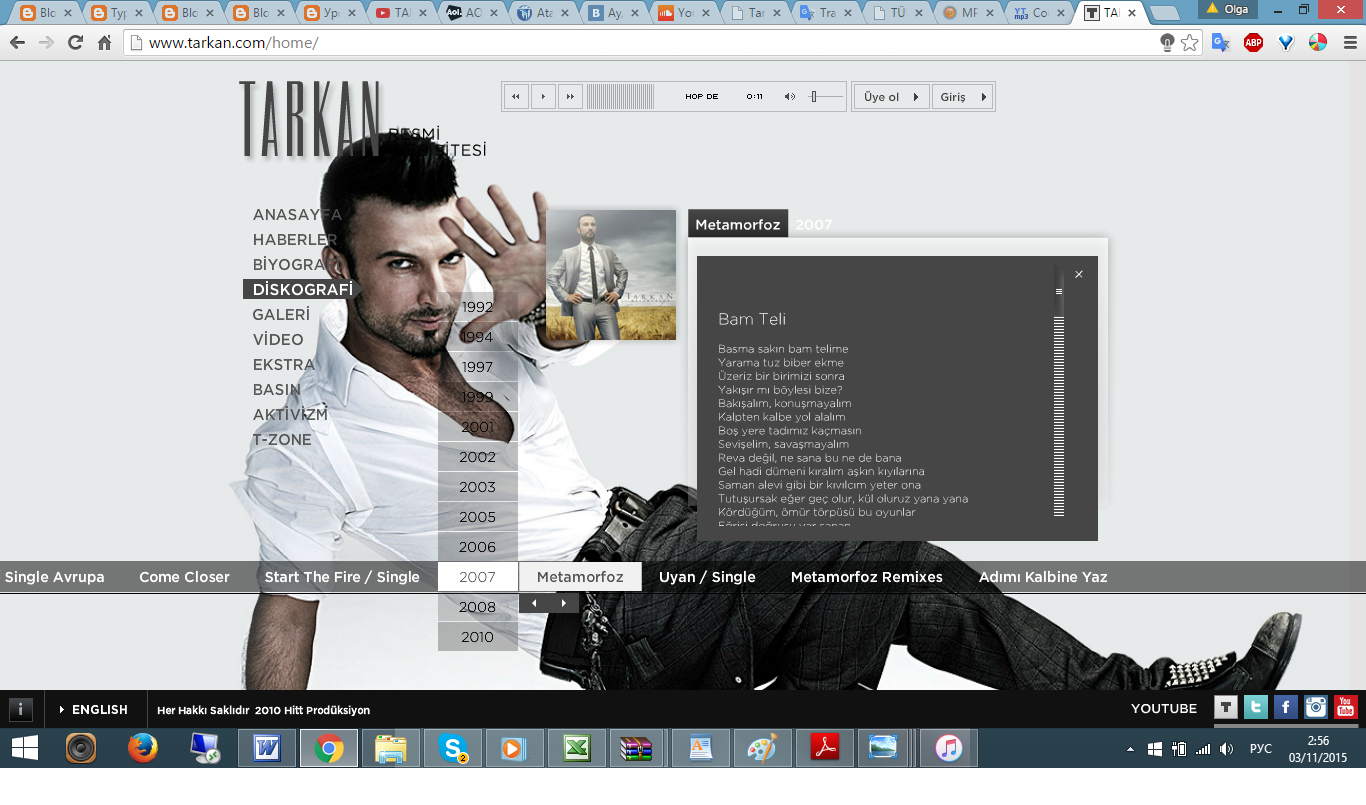This screenshot has width=1366, height=805.
Task: Click the info icon in the footer
Action: [20, 710]
